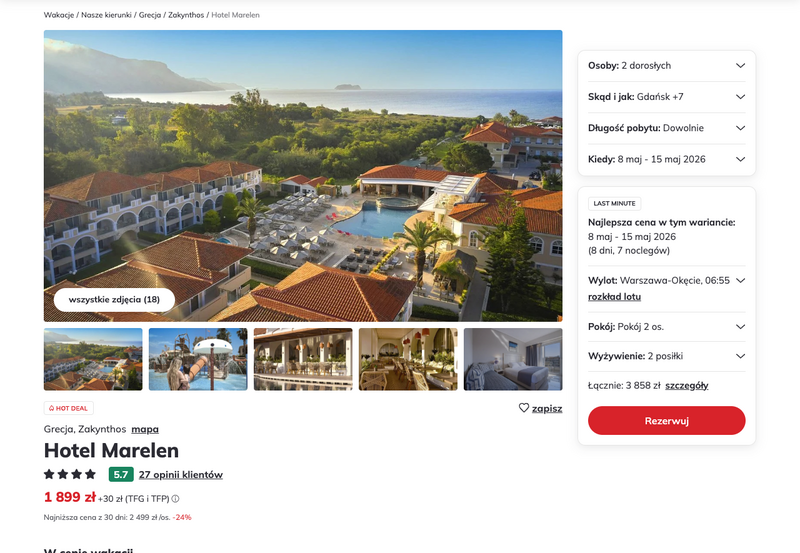Viewport: 800px width, 553px height.
Task: Click the info icon beside TFG i TFP
Action: pyautogui.click(x=176, y=499)
